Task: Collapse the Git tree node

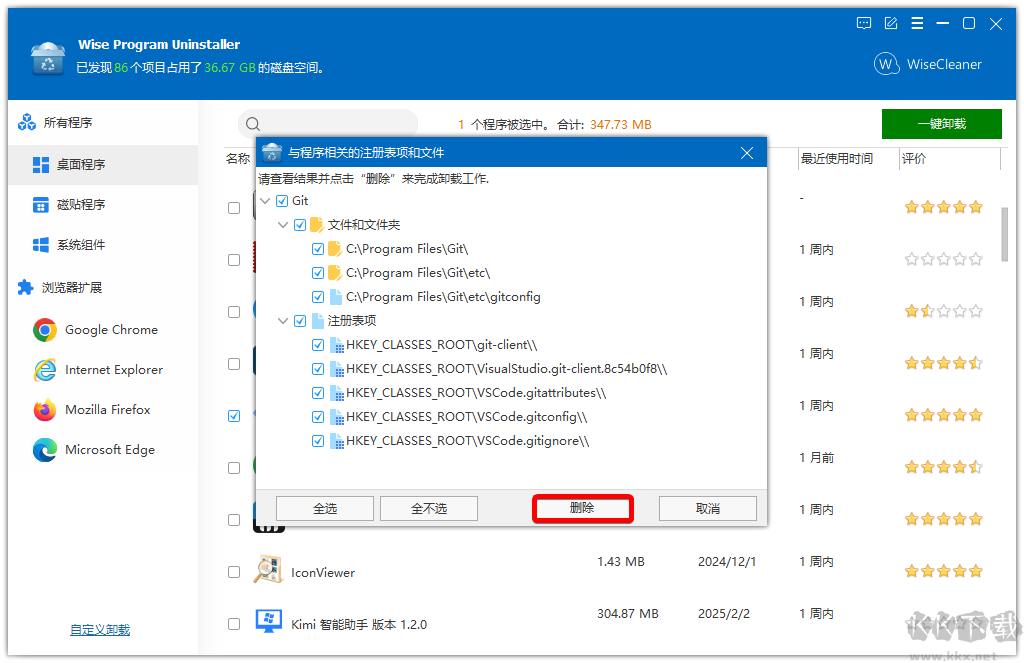Action: [x=265, y=201]
